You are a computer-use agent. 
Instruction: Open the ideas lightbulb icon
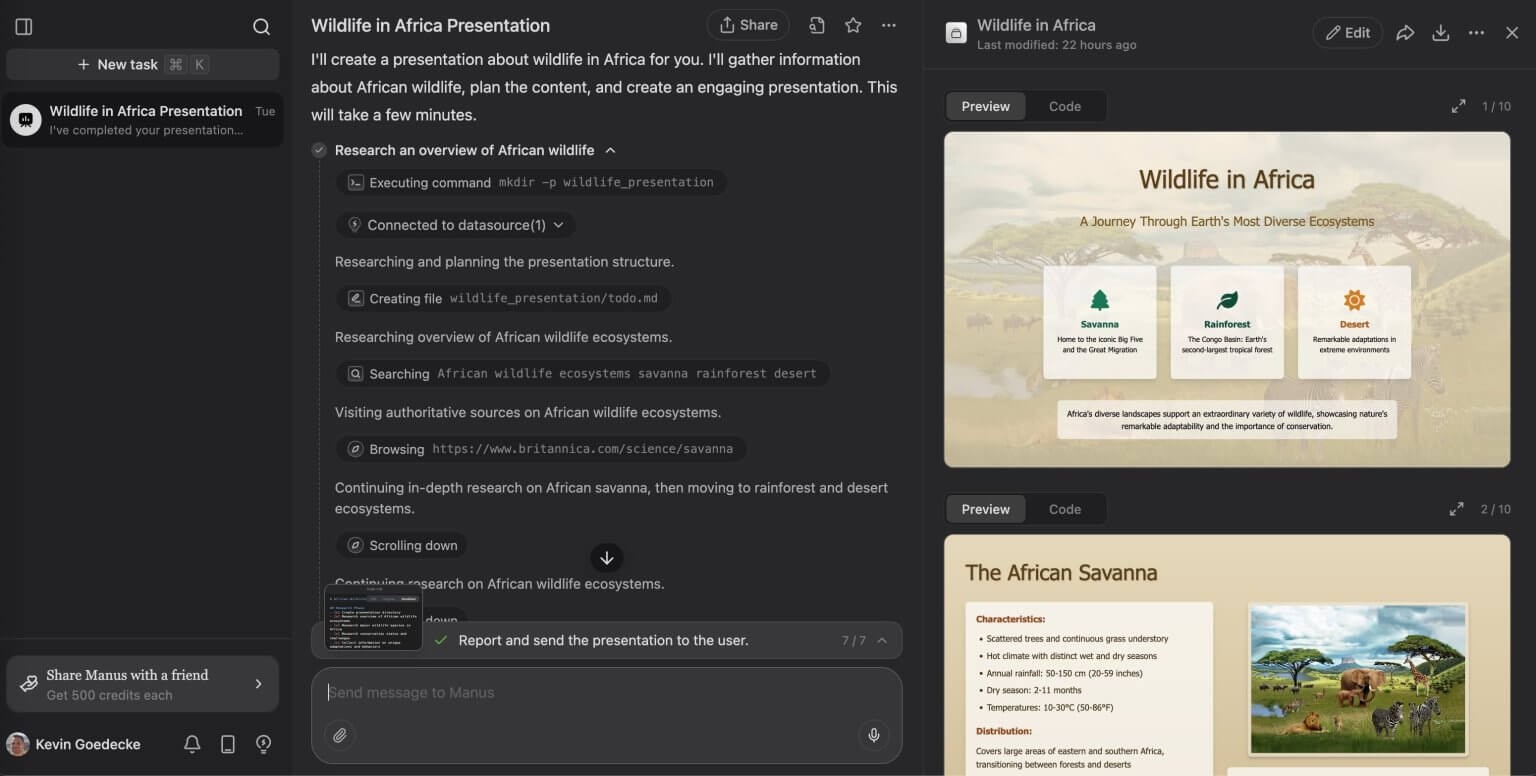[262, 744]
